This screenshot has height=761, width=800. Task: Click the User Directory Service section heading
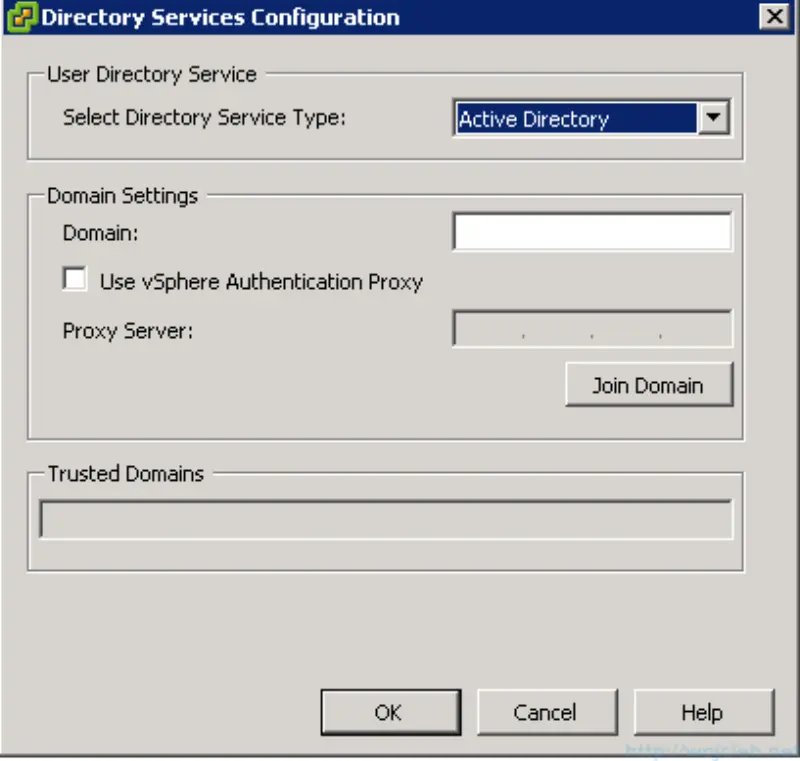click(x=151, y=74)
